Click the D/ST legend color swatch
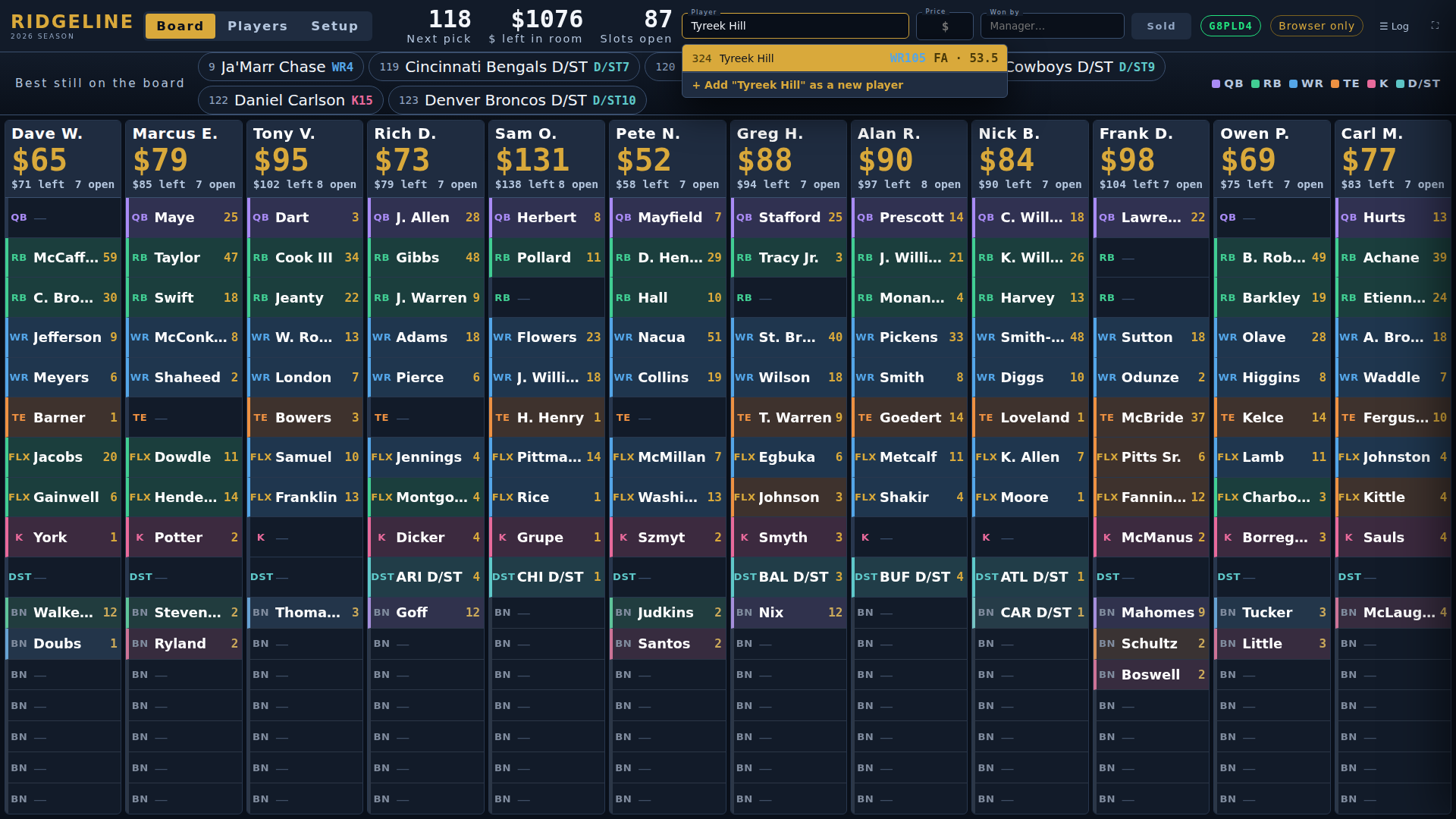1456x819 pixels. coord(1400,83)
